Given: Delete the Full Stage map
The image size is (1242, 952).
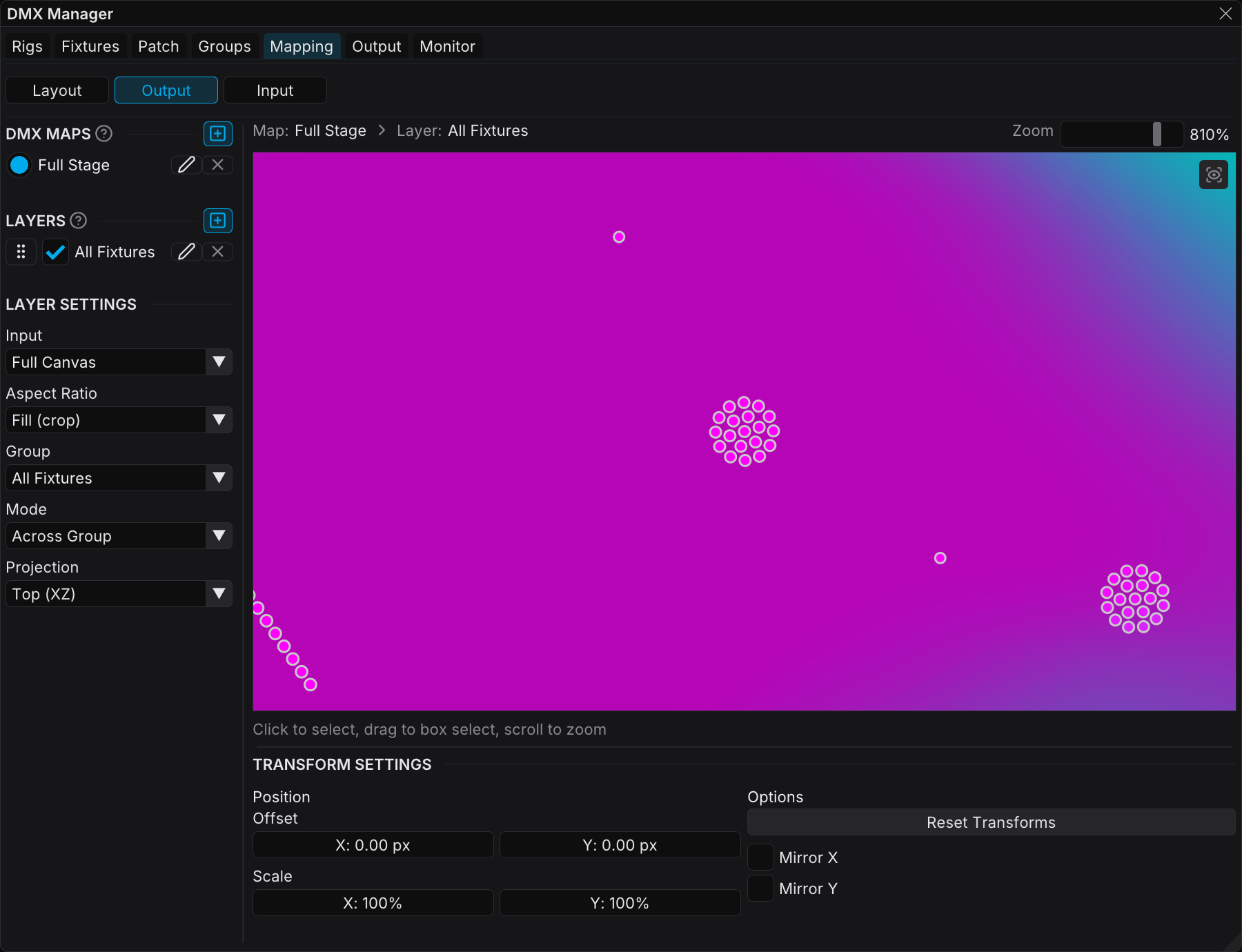Looking at the screenshot, I should coord(217,165).
